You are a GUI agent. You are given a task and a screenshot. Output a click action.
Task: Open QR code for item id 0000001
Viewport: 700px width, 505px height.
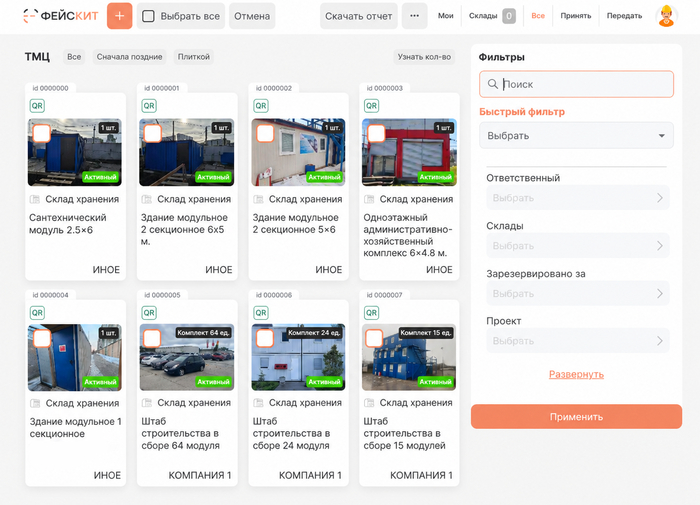click(x=149, y=106)
